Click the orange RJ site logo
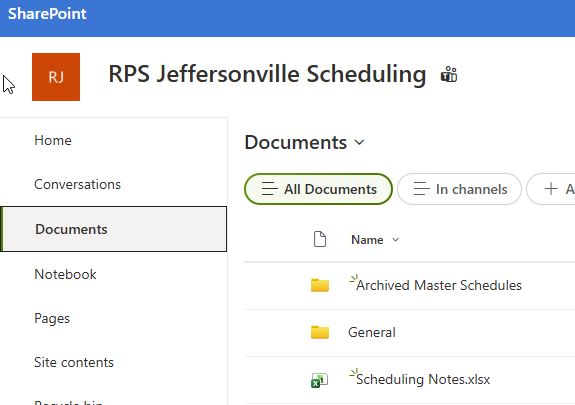This screenshot has width=575, height=405. tap(56, 77)
